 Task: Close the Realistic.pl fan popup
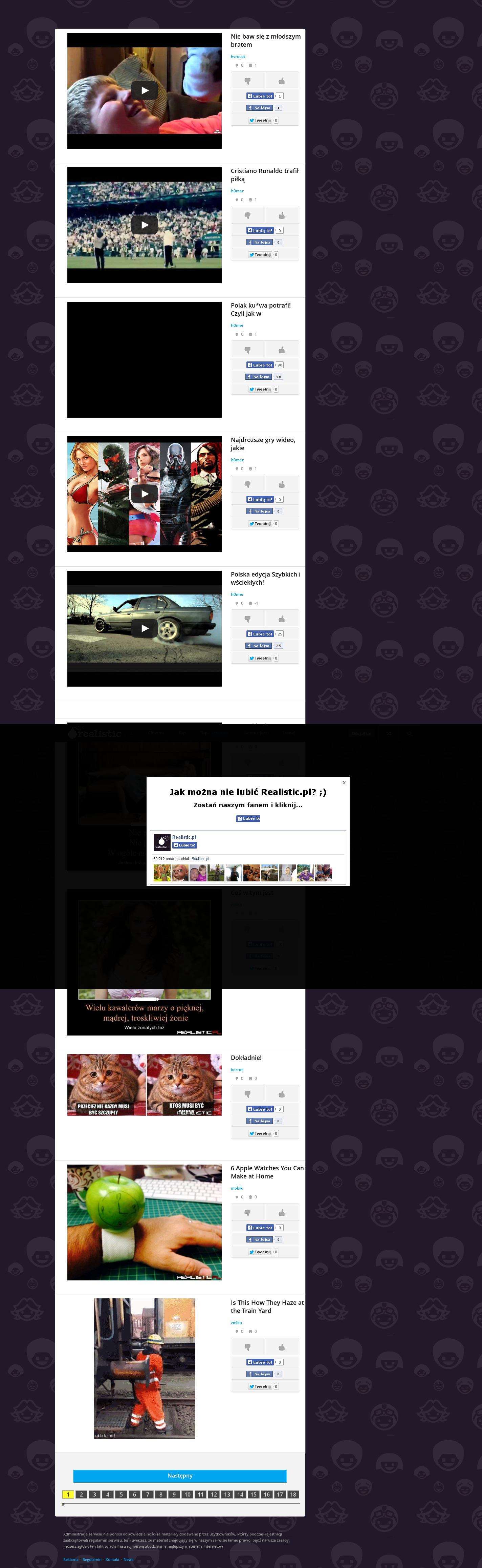(344, 783)
